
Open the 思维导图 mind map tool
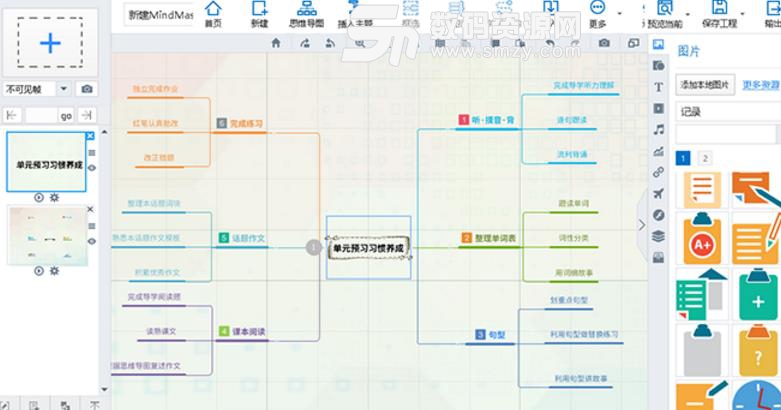click(x=306, y=14)
